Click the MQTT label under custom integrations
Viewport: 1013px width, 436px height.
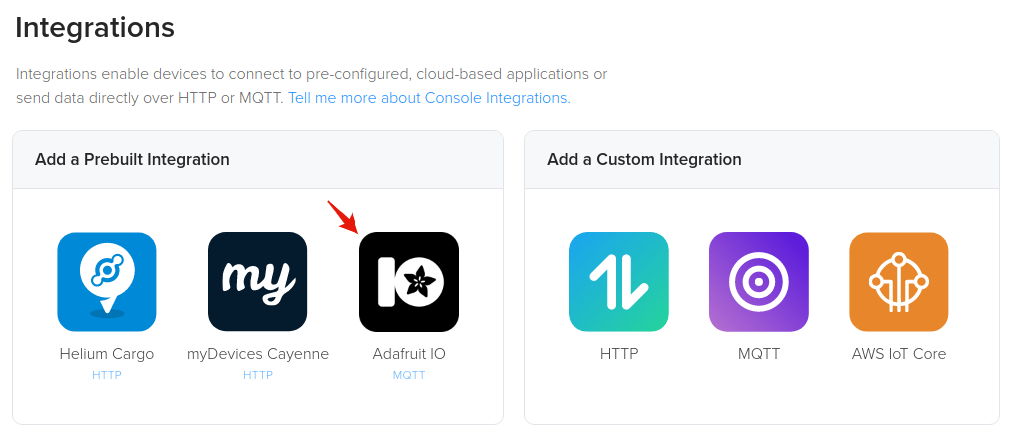tap(758, 354)
